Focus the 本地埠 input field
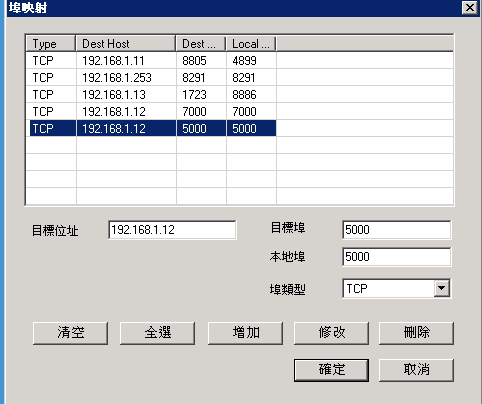 397,257
